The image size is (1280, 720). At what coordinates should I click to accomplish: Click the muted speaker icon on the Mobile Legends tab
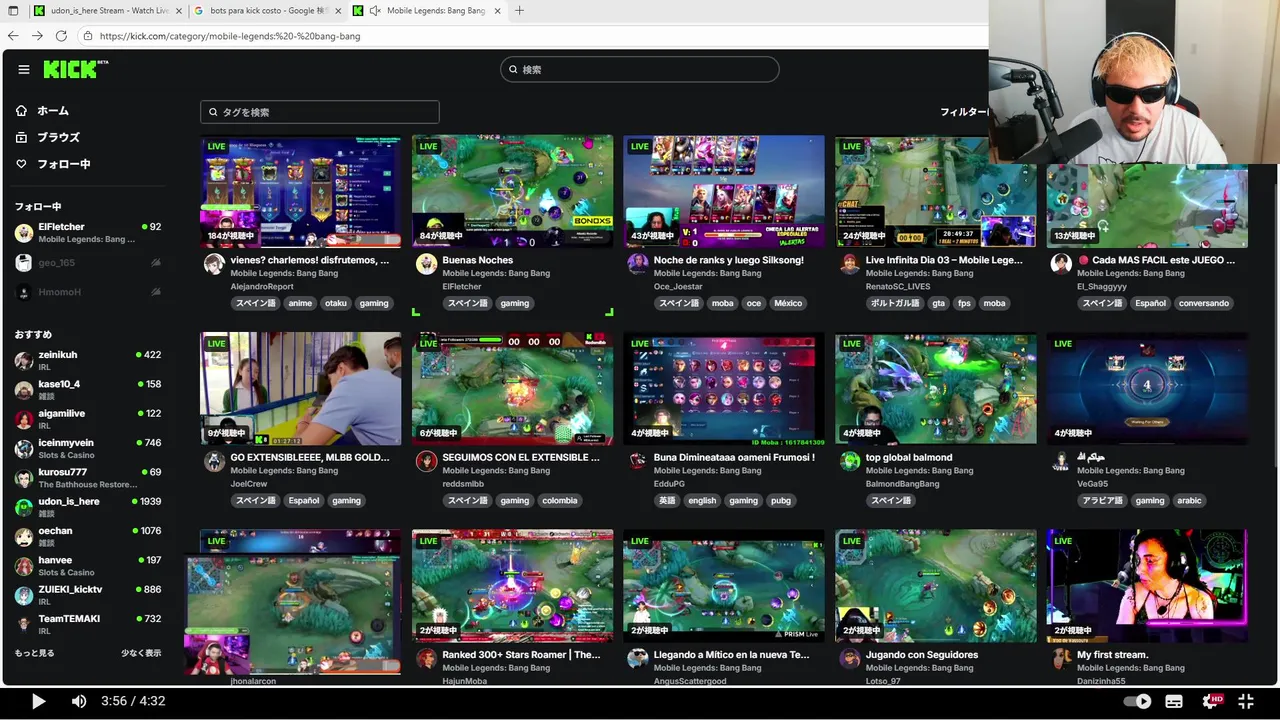[x=375, y=10]
